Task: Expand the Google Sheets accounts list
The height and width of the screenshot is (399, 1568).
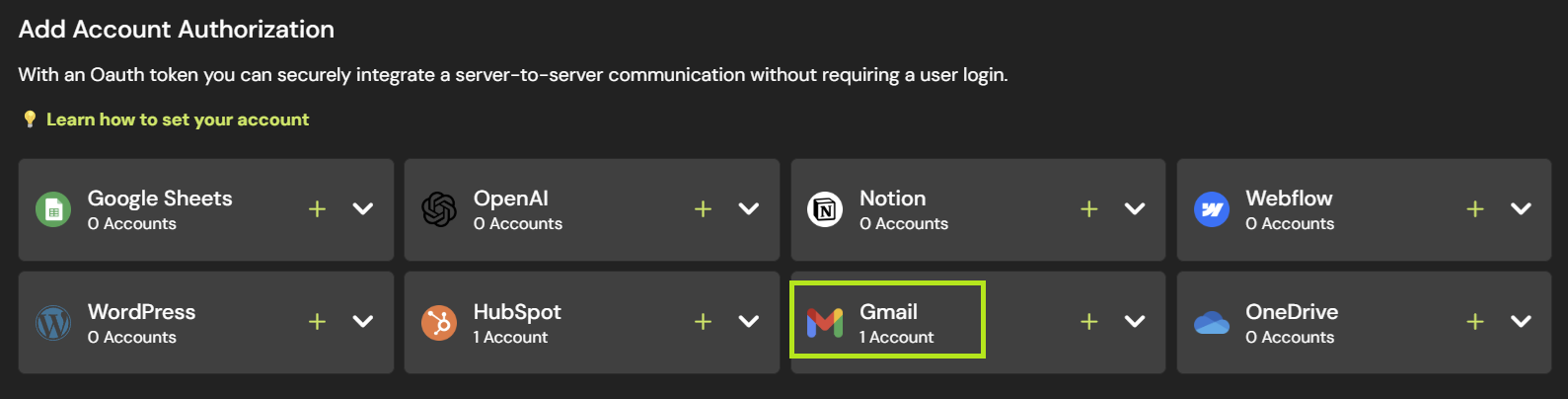Action: click(x=363, y=209)
